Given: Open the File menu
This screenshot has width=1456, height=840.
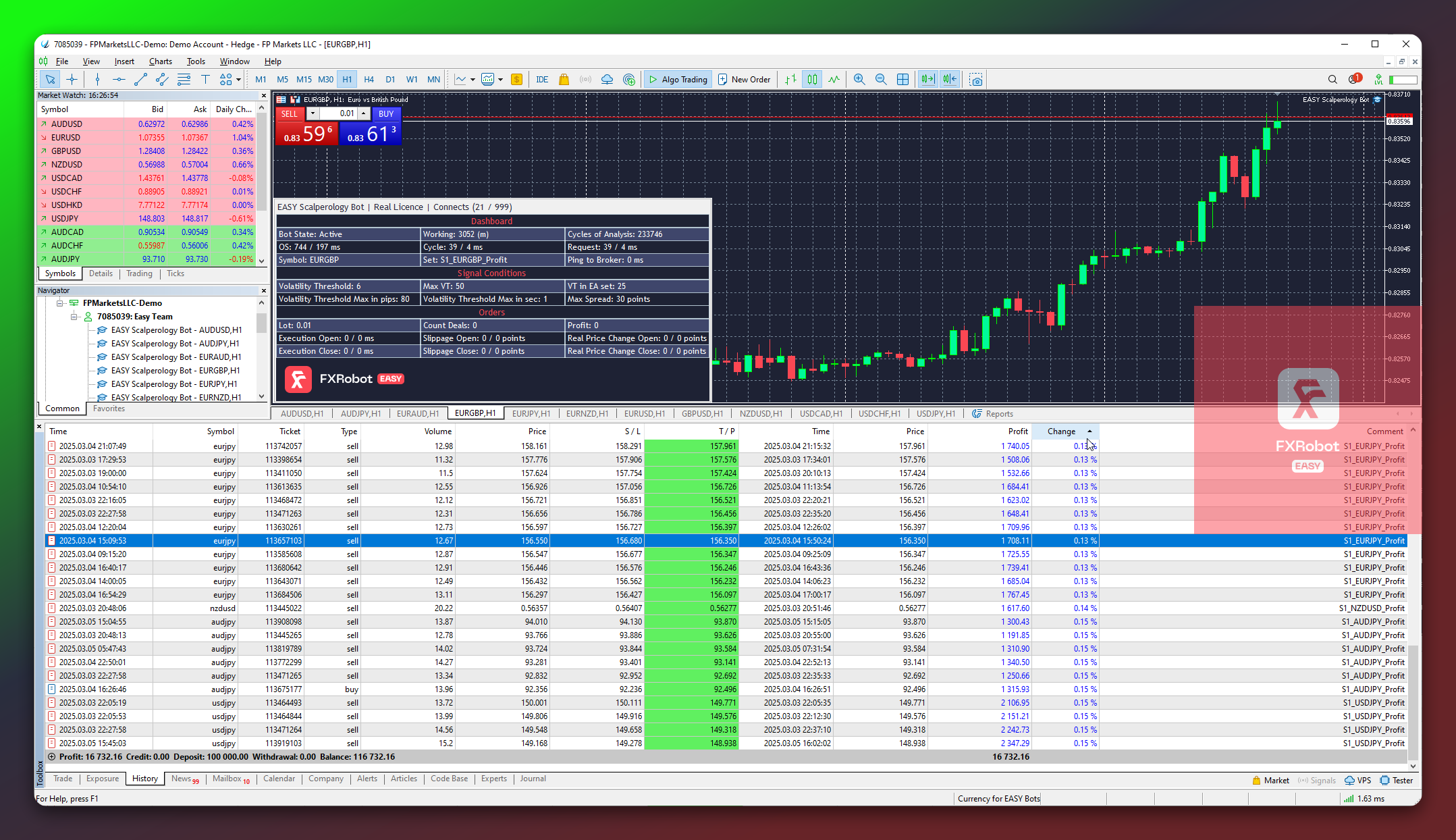Looking at the screenshot, I should point(62,61).
